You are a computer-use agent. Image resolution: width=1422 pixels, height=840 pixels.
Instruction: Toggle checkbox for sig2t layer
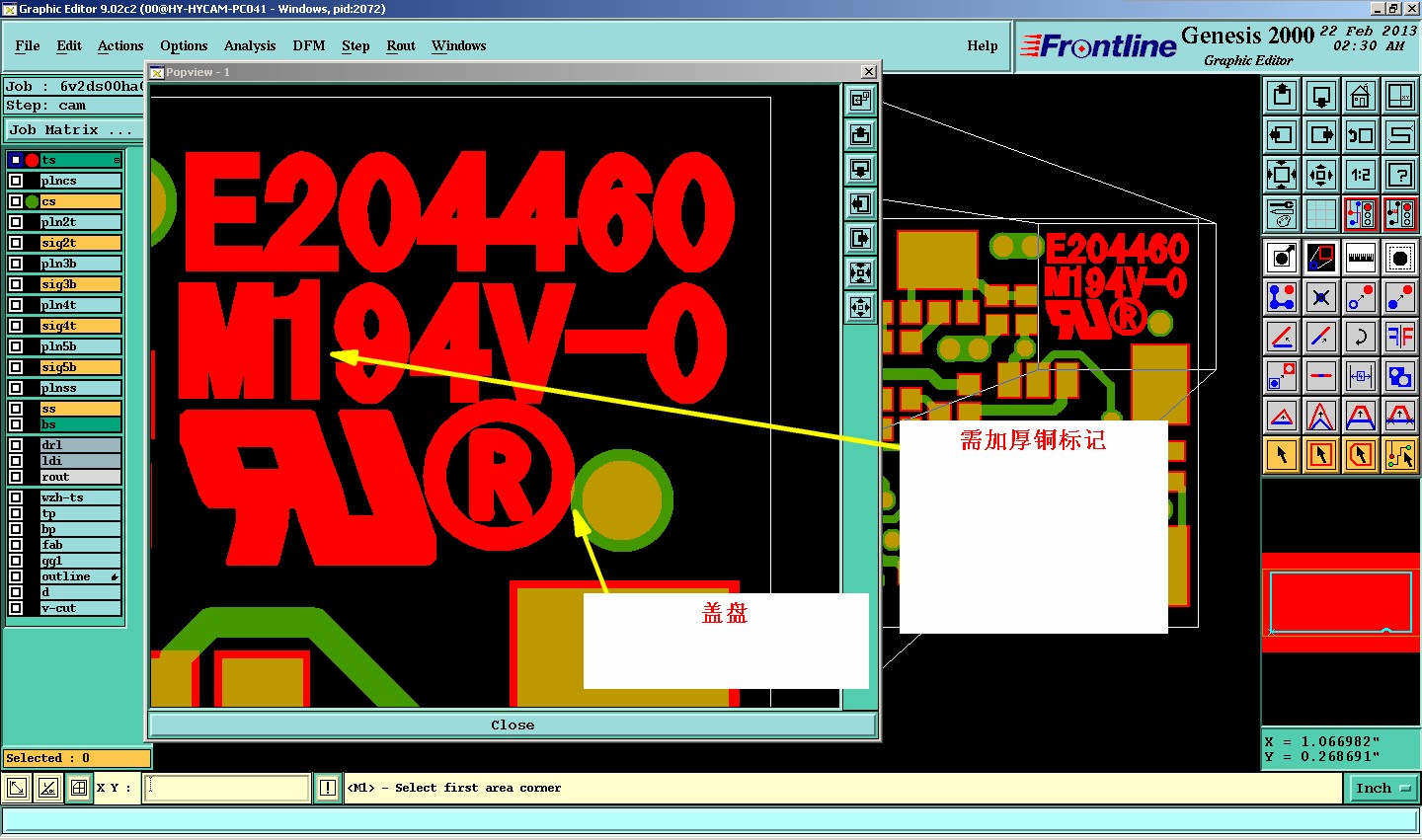pos(16,243)
